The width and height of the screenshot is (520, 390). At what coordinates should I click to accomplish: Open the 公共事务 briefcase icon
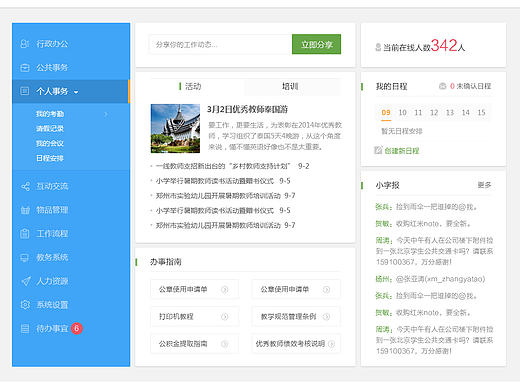point(25,68)
